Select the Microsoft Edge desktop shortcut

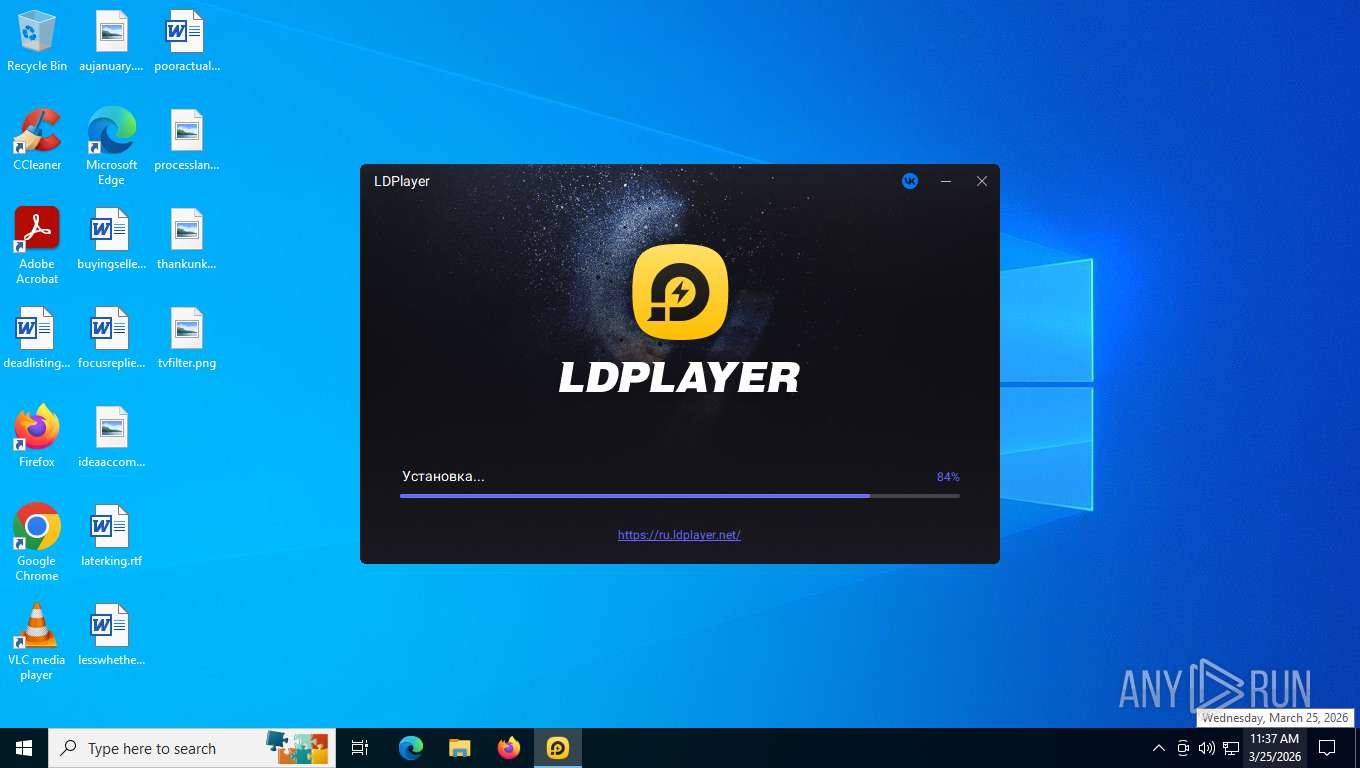pyautogui.click(x=111, y=146)
